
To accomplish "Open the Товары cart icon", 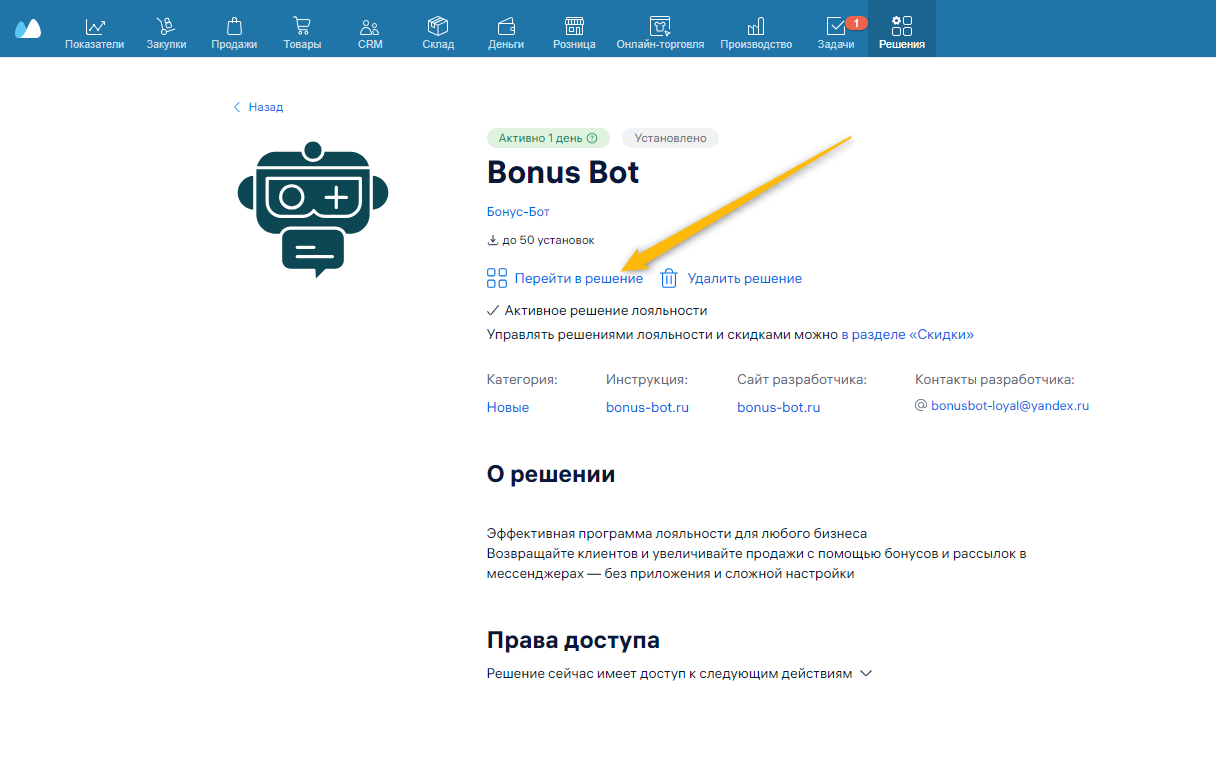I will tap(302, 26).
